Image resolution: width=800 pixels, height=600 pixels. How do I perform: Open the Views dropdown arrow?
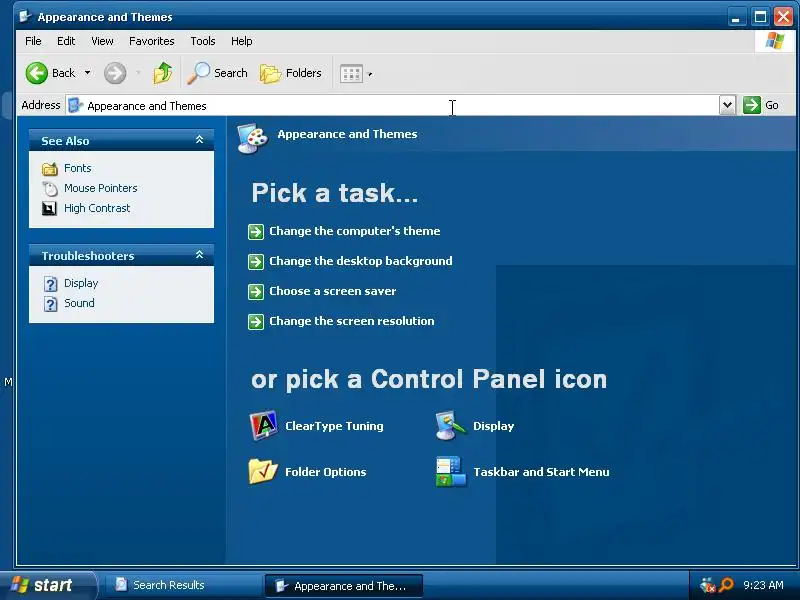(x=370, y=74)
